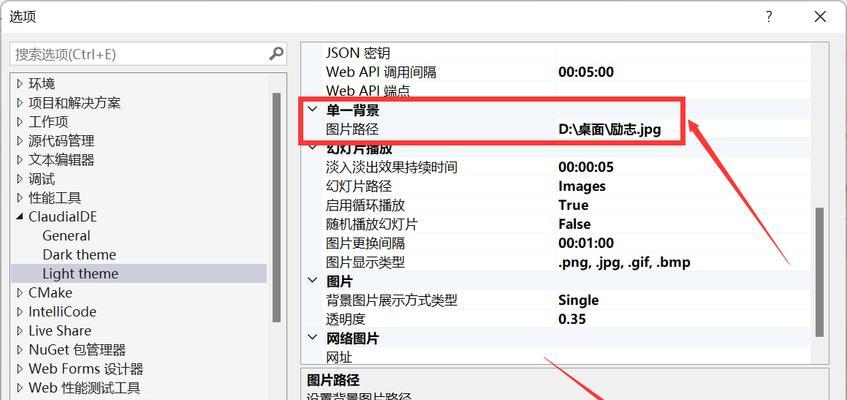Click the False value for 随机播放幻灯片
Image resolution: width=847 pixels, height=400 pixels.
[574, 224]
